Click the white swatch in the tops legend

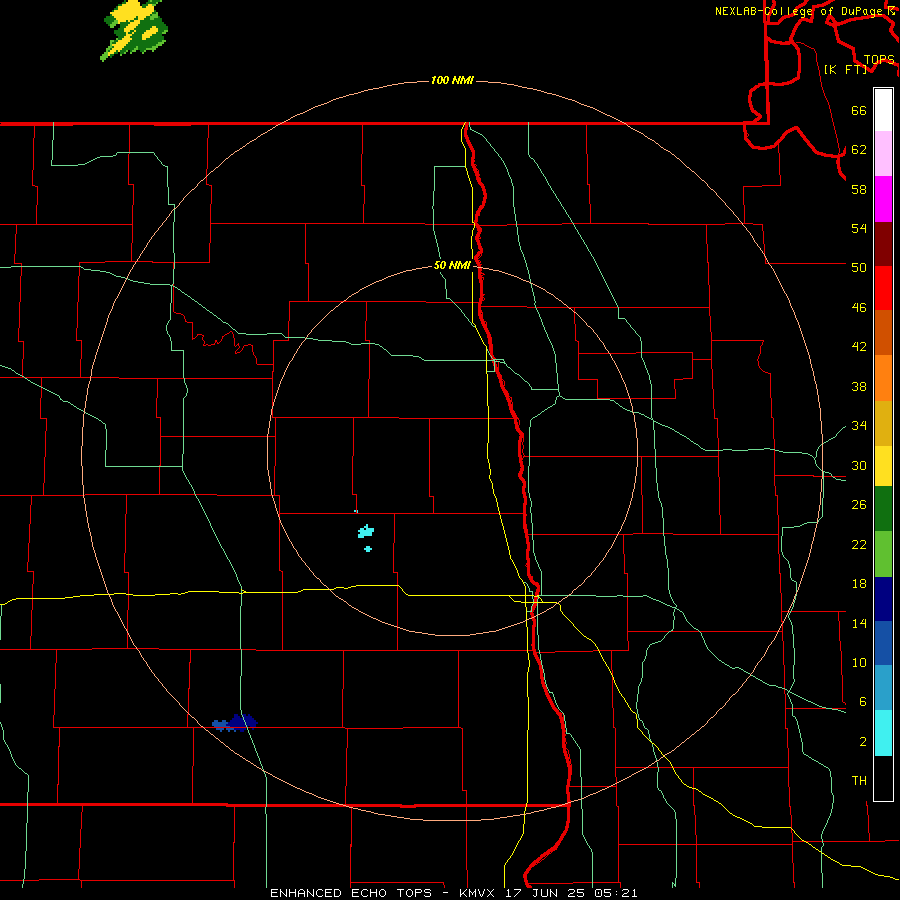[883, 110]
